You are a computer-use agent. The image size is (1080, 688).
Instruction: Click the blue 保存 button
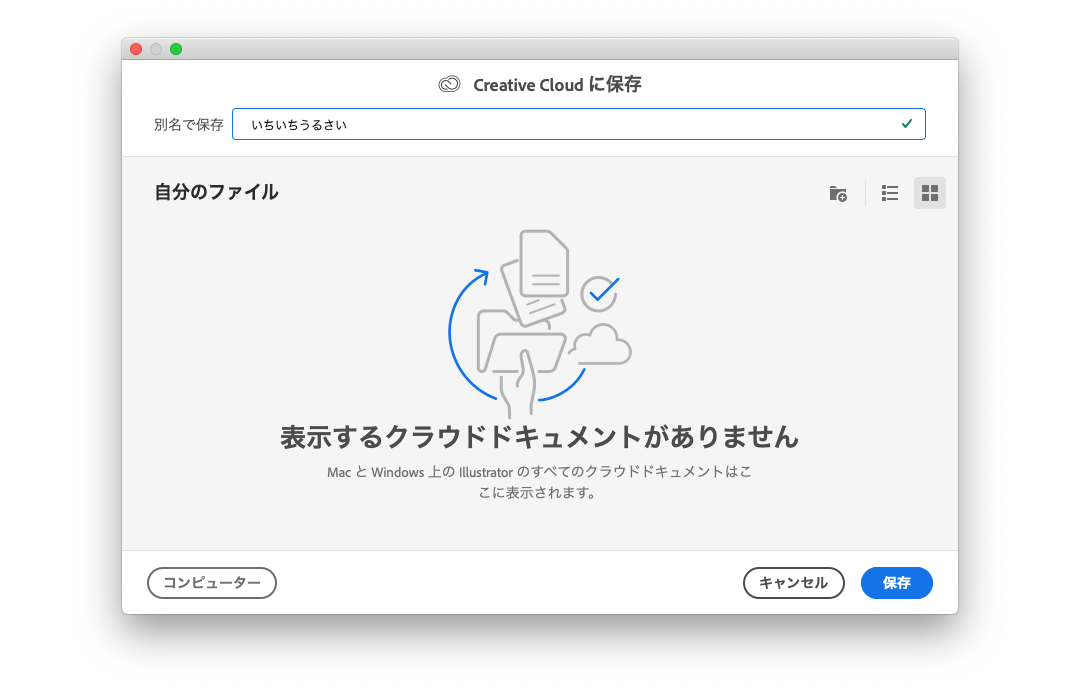click(x=897, y=583)
